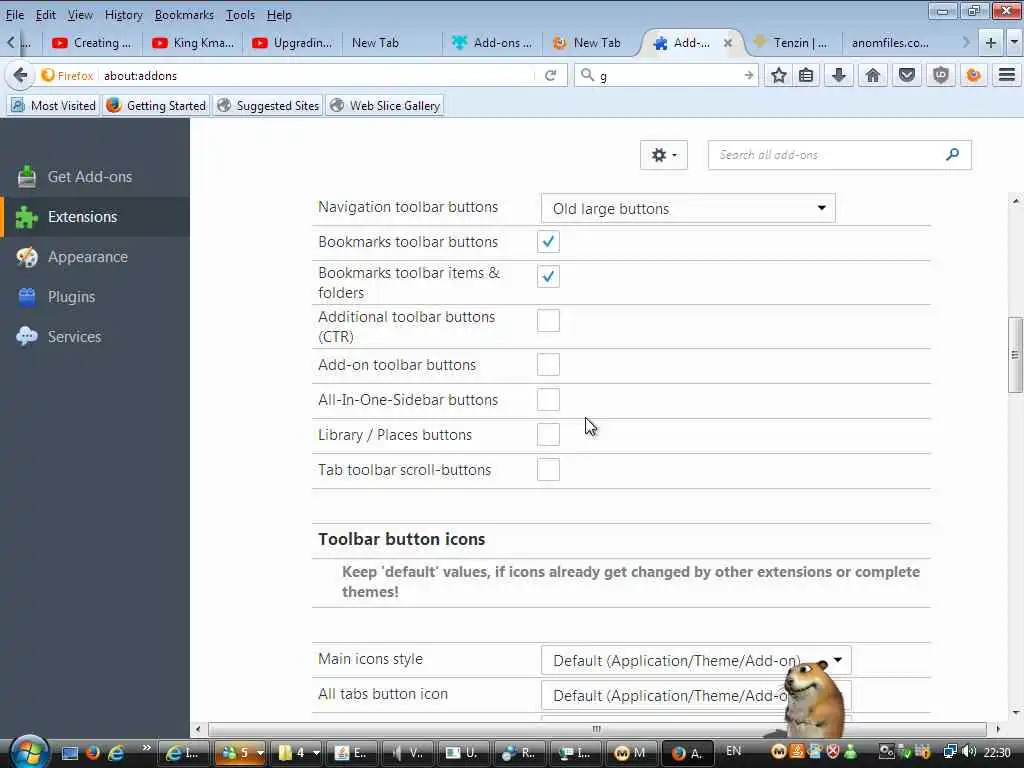Click the vertical scrollbar down arrow

(x=1015, y=712)
